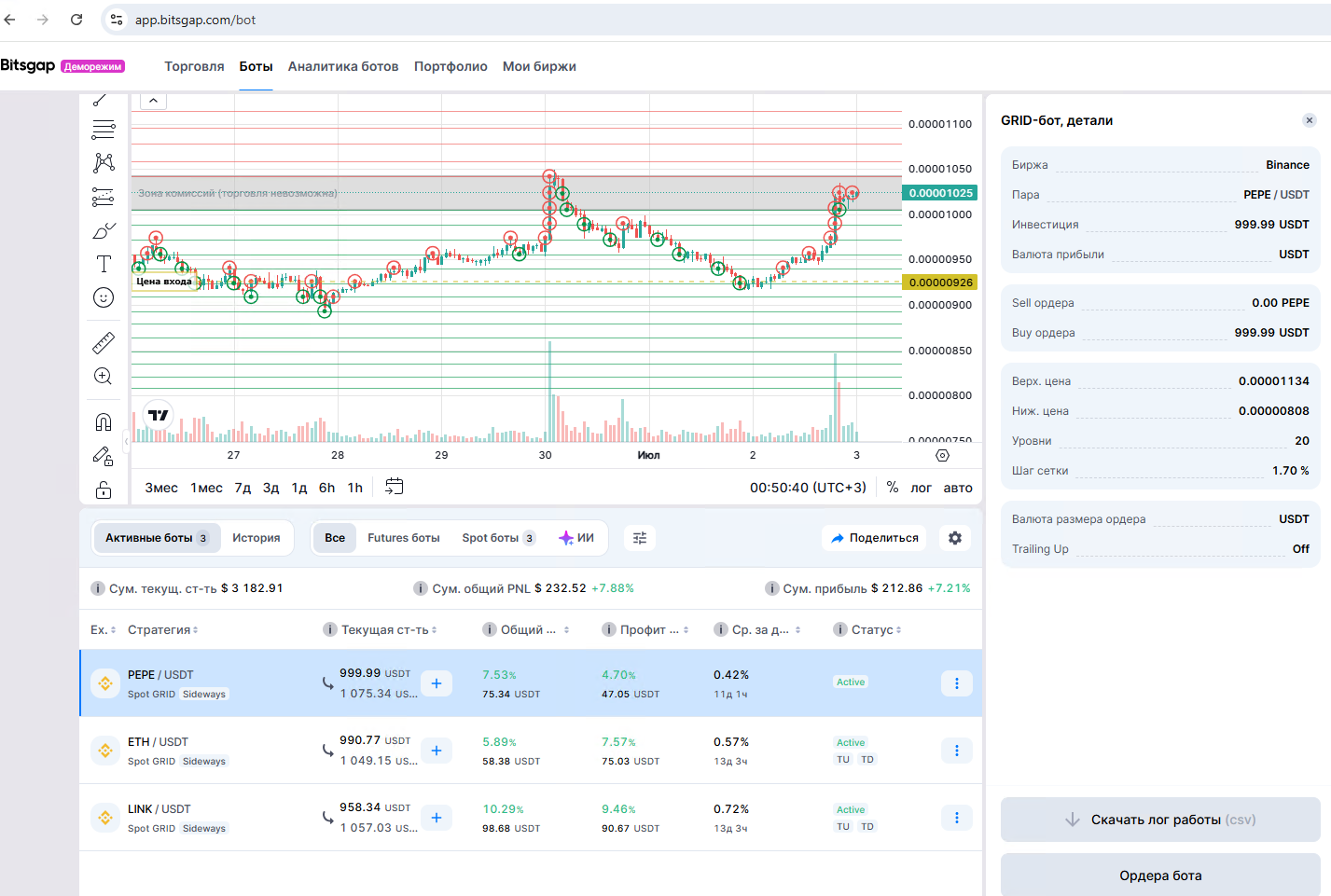Viewport: 1331px width, 896px height.
Task: Click the Поделиться share button
Action: click(875, 538)
